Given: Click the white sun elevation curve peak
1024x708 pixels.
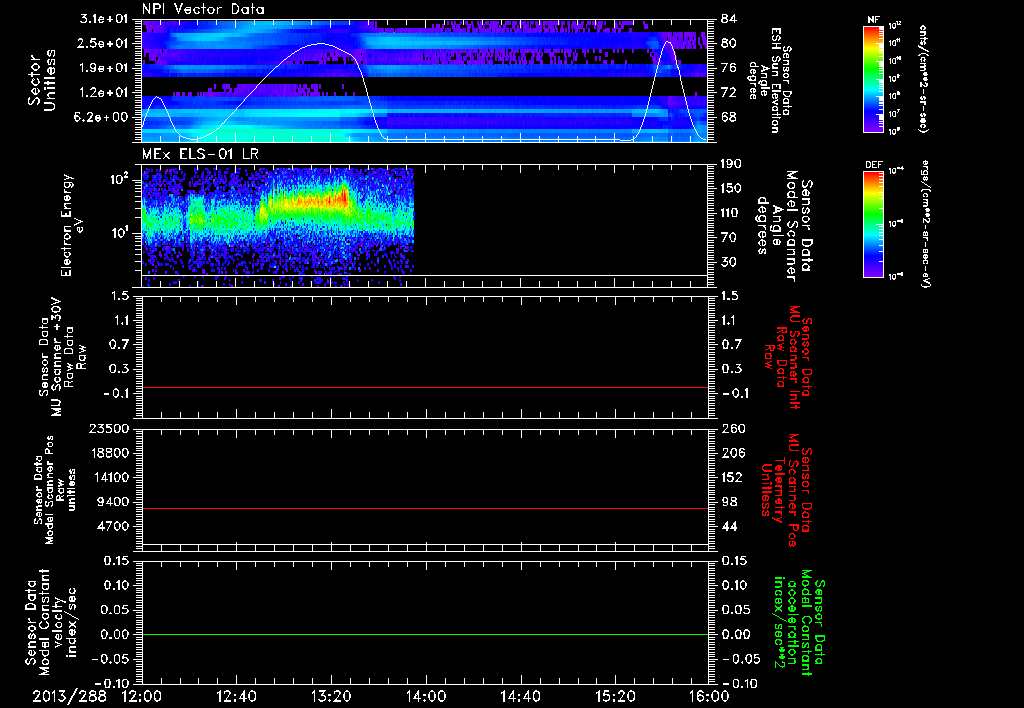Looking at the screenshot, I should (320, 44).
